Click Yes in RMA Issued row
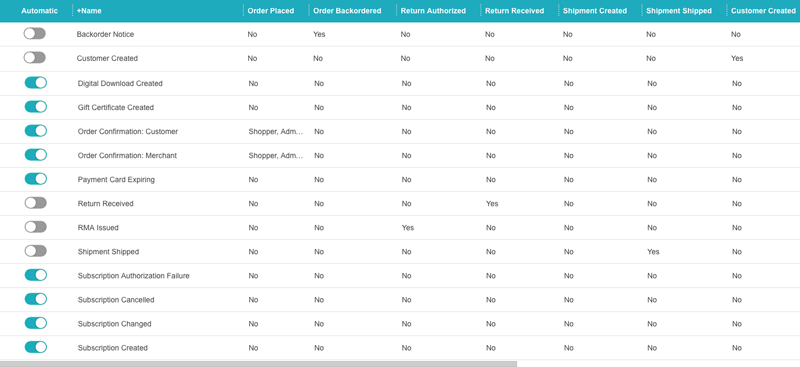 coord(408,227)
